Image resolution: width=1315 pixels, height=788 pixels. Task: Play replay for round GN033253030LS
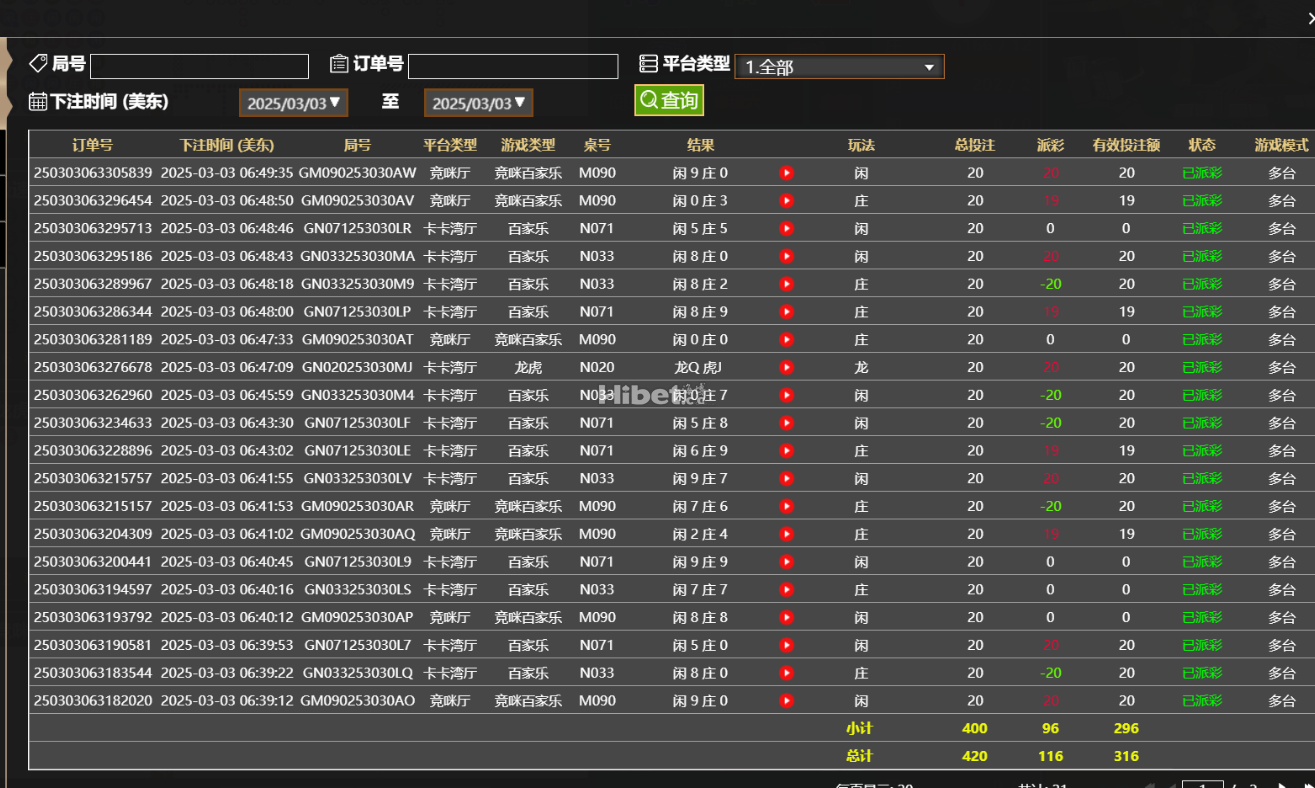pos(787,590)
